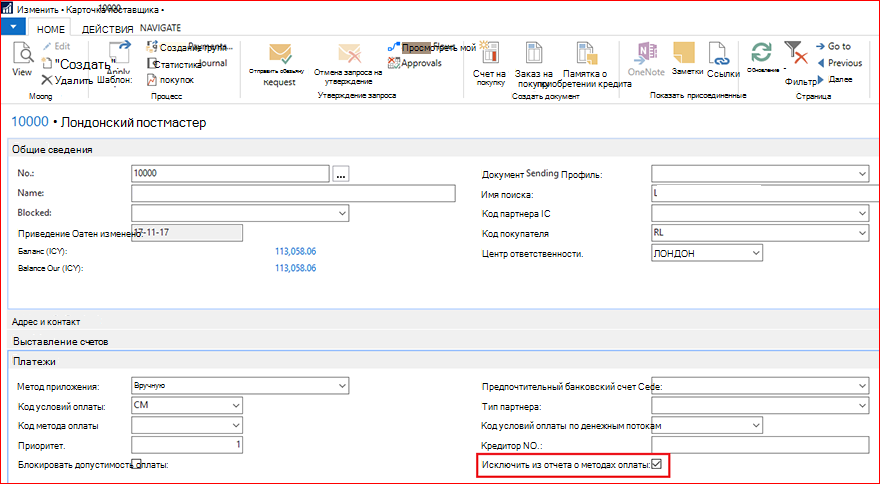Screen dimensions: 880x484
Task: Refresh page with Обновление icon
Action: point(762,54)
